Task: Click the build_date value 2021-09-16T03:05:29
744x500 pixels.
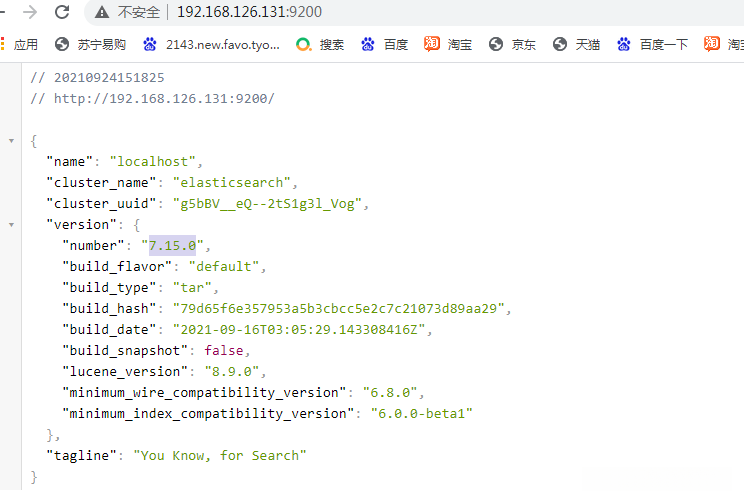Action: pos(299,330)
